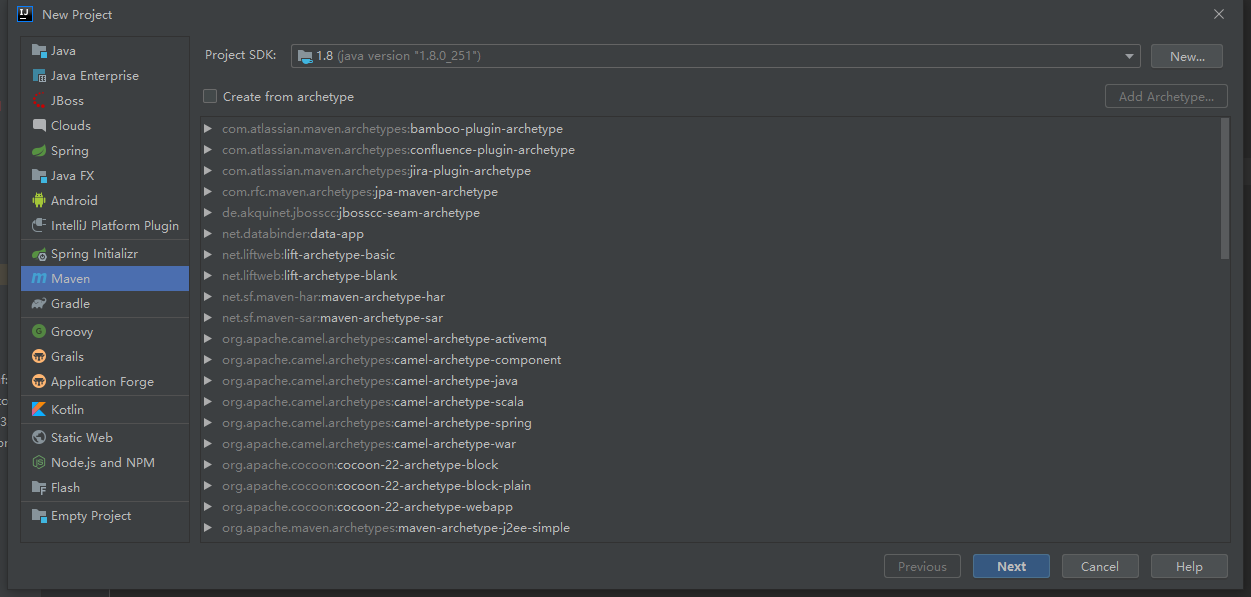
Task: Select Node.js and NPM project type label
Action: [103, 463]
